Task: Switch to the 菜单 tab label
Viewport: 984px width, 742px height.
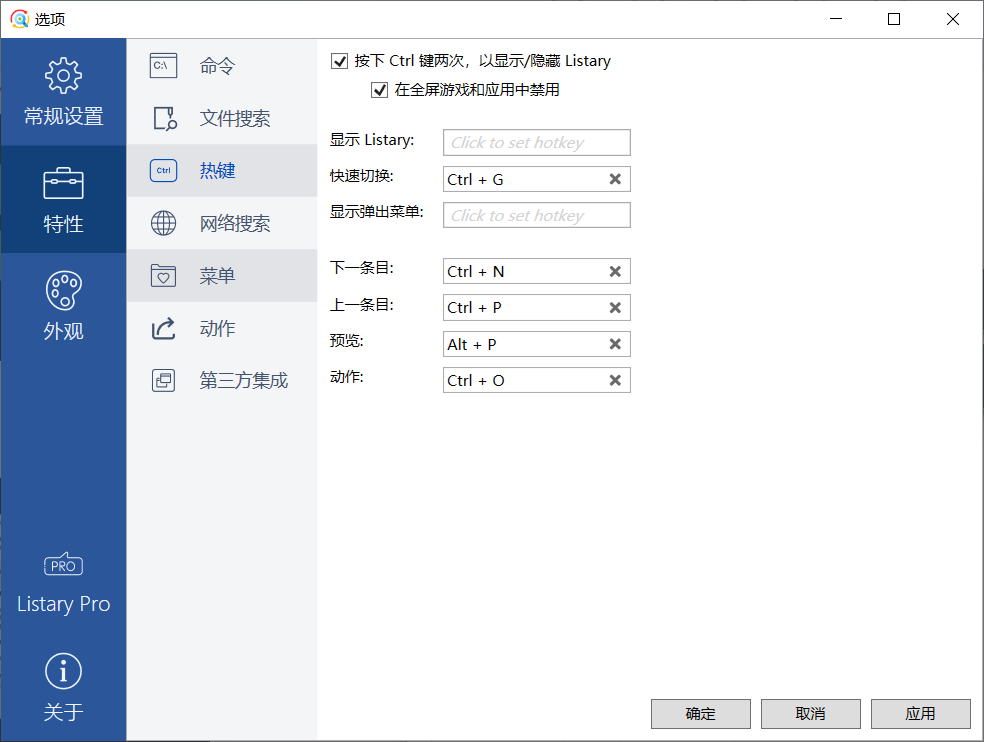Action: pyautogui.click(x=217, y=275)
